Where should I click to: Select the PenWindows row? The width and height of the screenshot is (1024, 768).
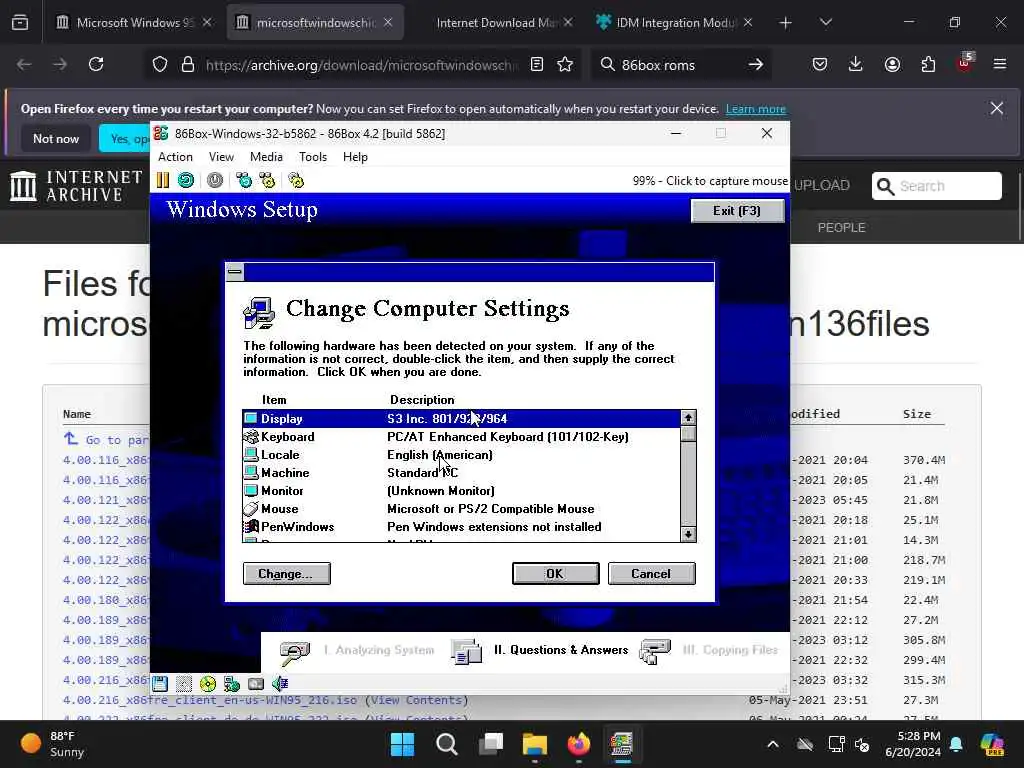tap(461, 526)
